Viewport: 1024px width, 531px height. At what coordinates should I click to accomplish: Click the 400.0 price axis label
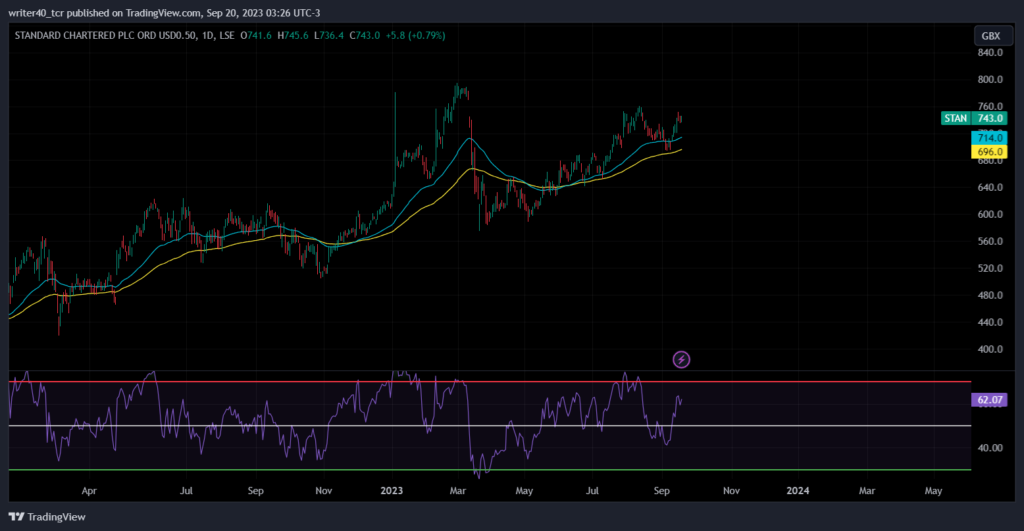click(x=990, y=349)
